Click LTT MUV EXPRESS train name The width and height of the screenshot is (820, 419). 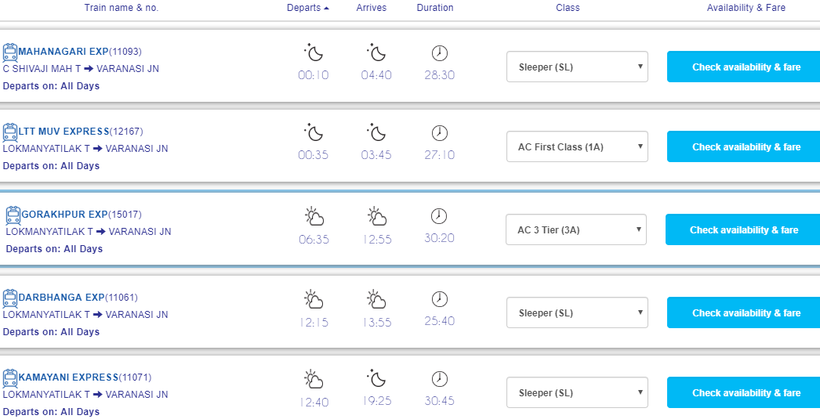tap(64, 132)
